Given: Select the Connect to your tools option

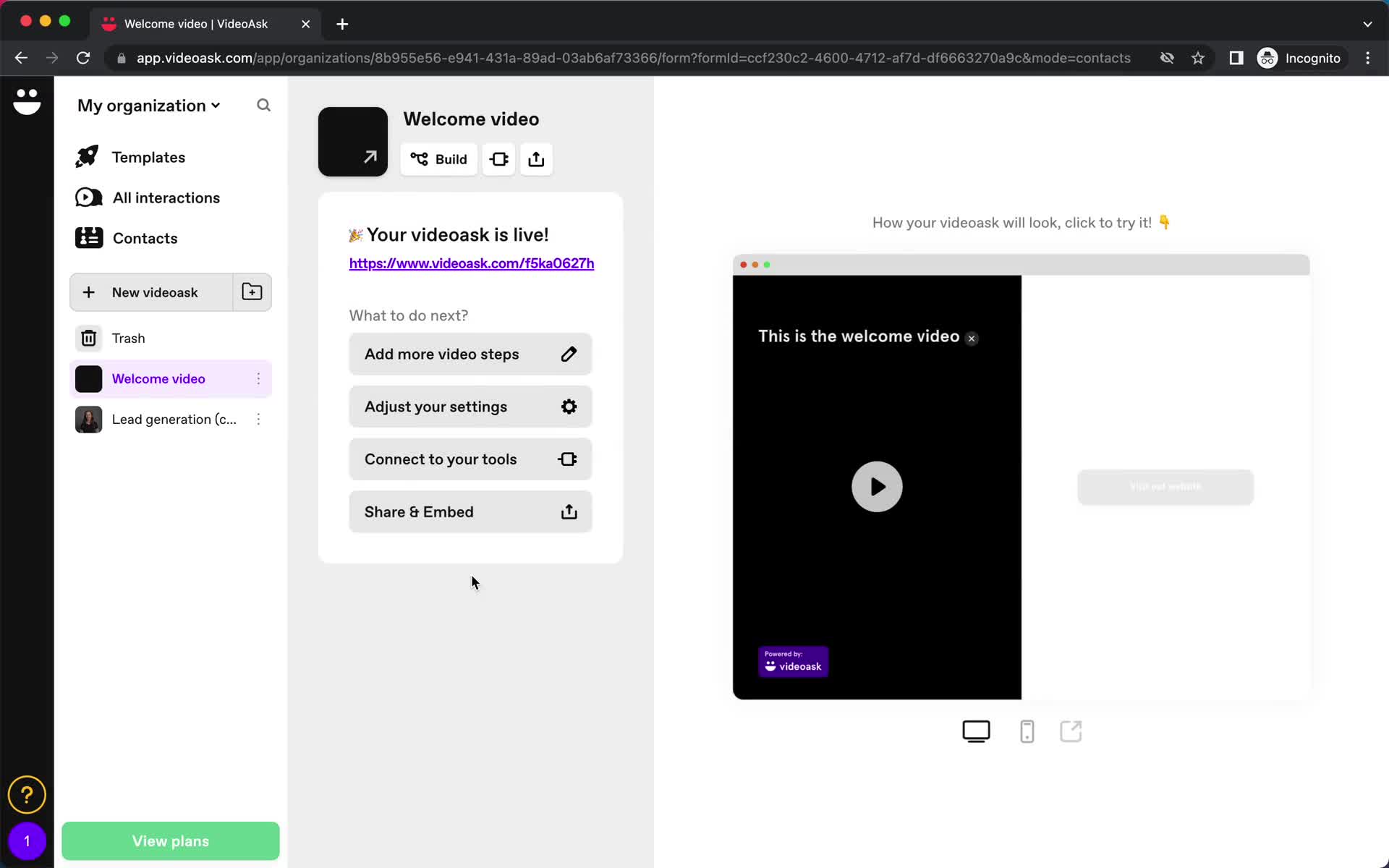Looking at the screenshot, I should [471, 459].
